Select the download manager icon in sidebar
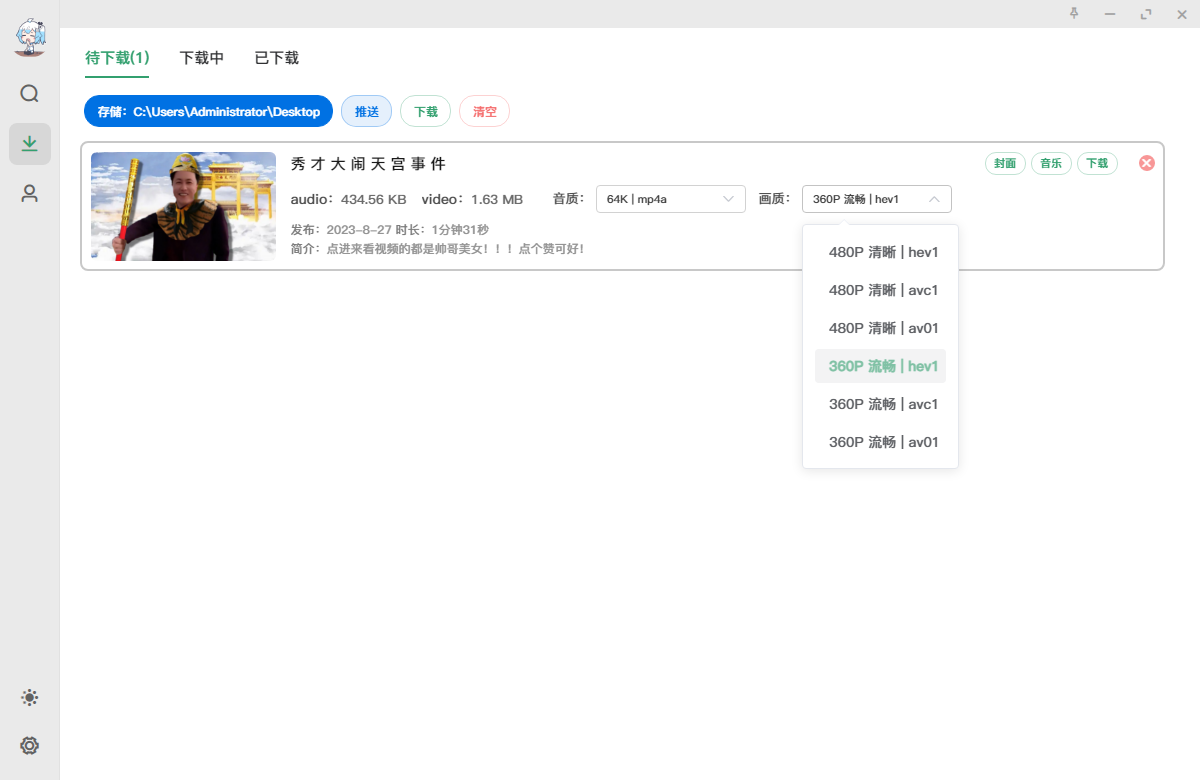The image size is (1200, 780). point(29,143)
